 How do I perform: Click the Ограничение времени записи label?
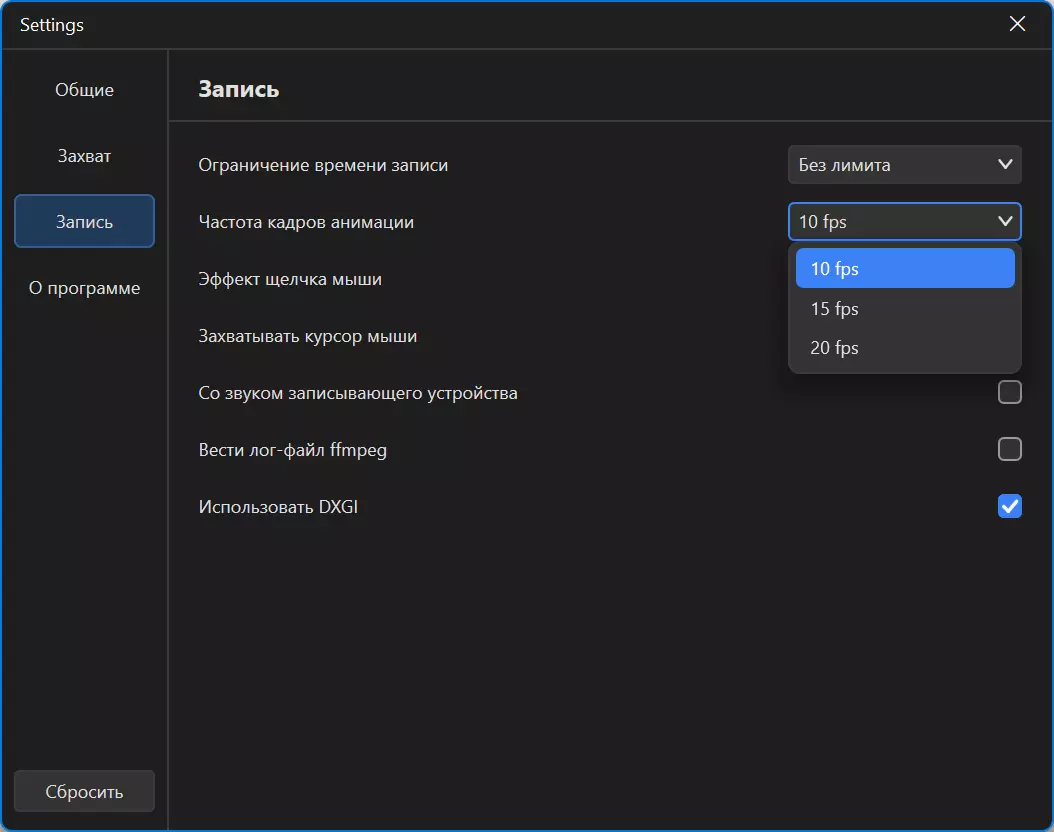(x=323, y=165)
